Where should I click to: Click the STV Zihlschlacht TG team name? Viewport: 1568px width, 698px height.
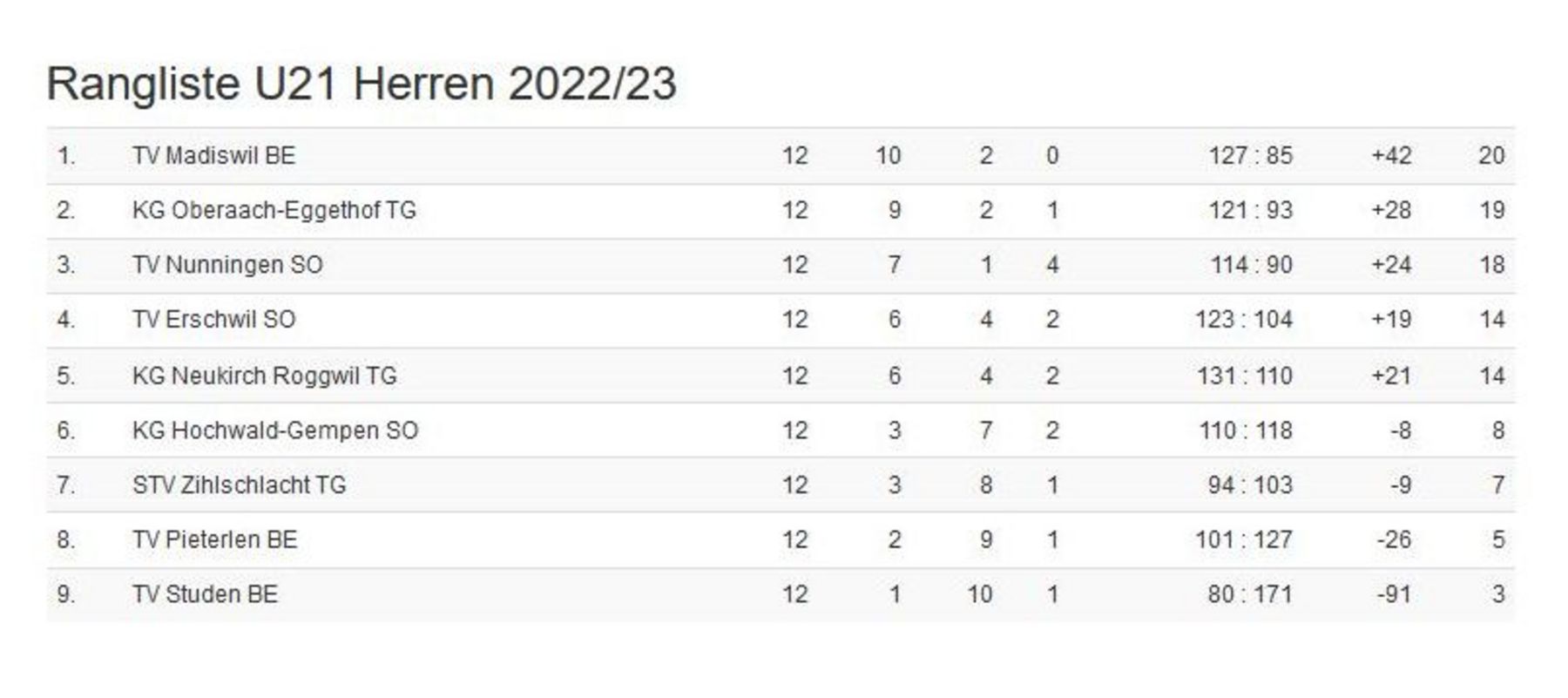coord(240,485)
